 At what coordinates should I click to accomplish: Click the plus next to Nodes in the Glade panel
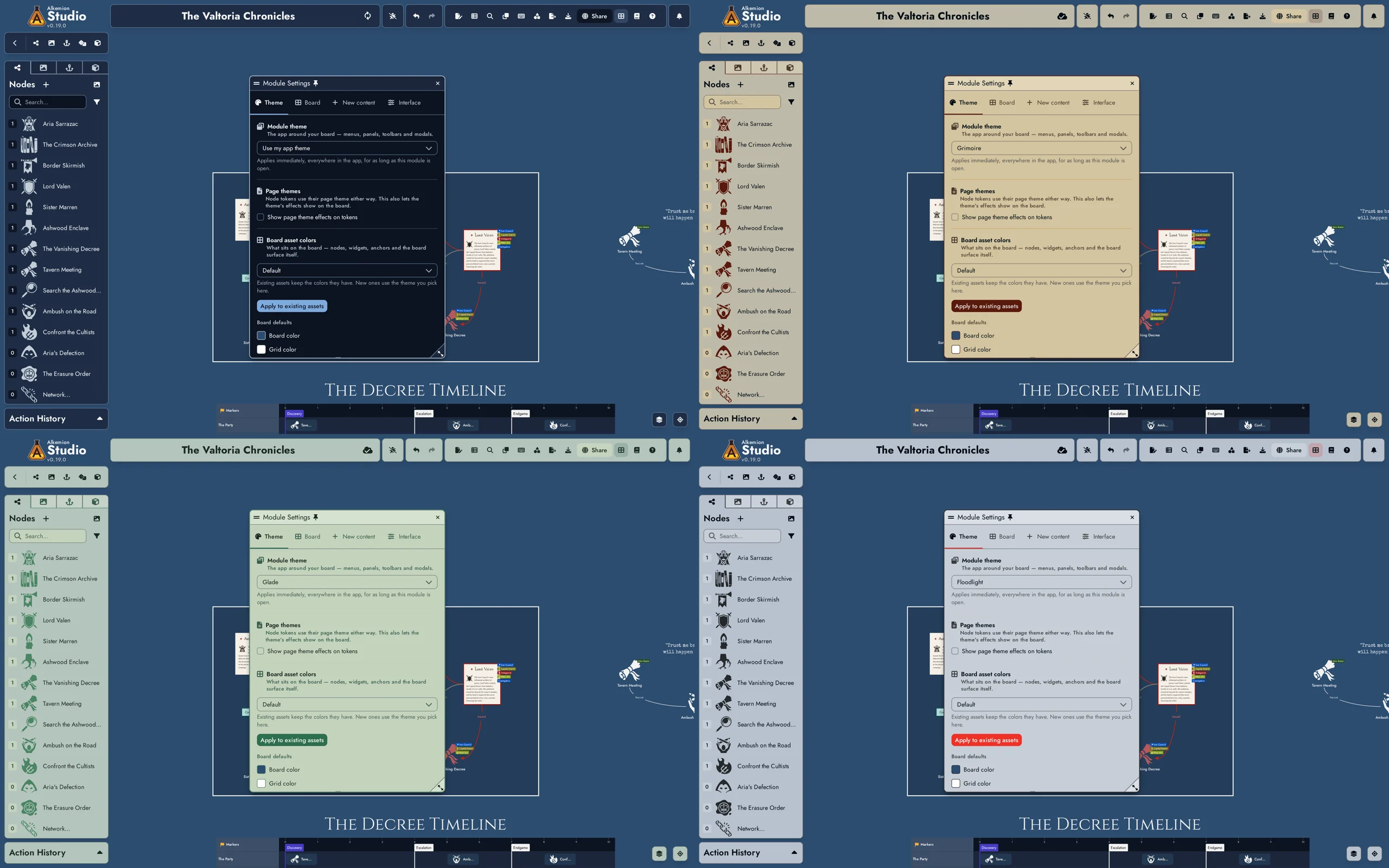(x=46, y=519)
